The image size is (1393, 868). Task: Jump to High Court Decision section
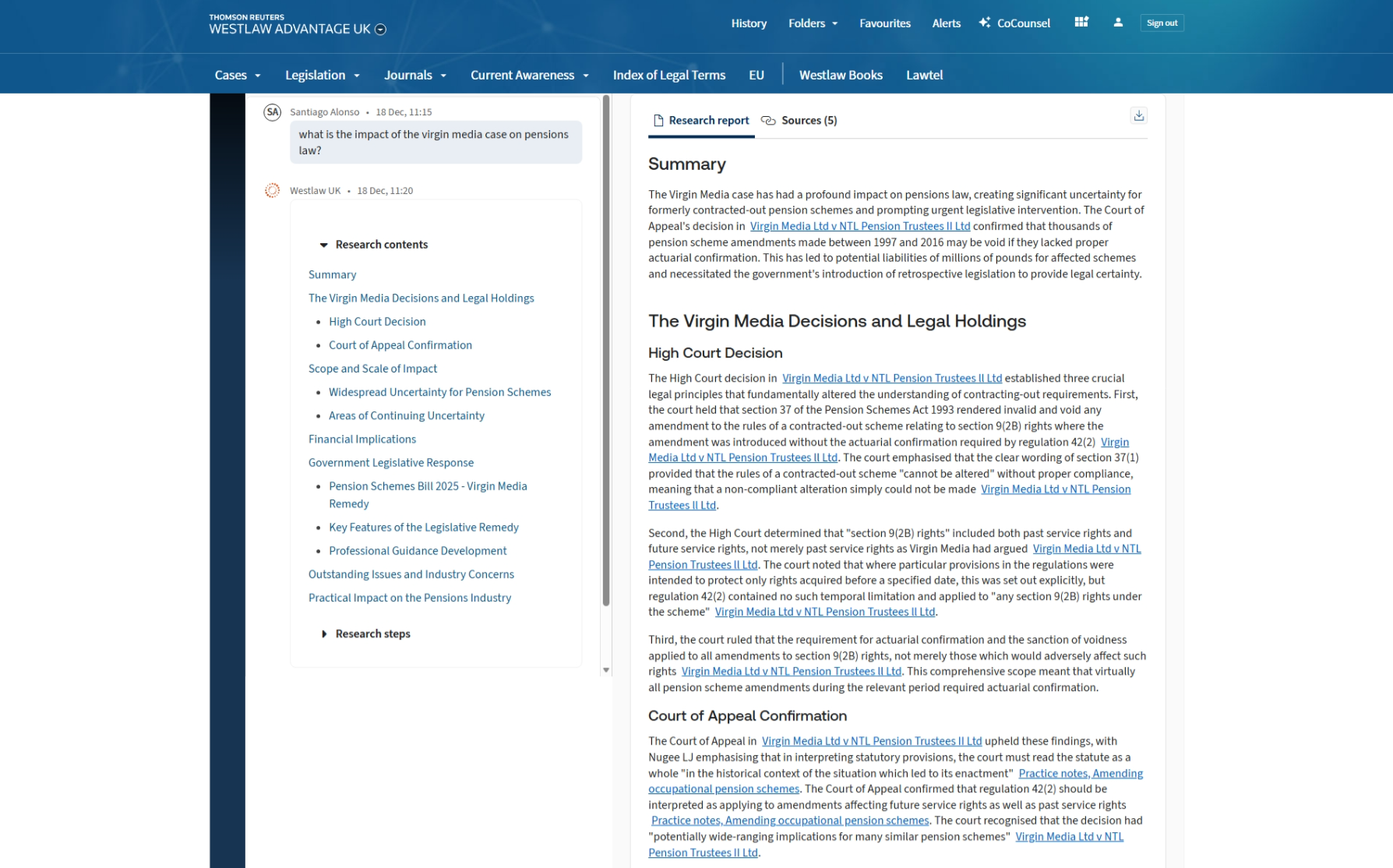[x=377, y=322]
